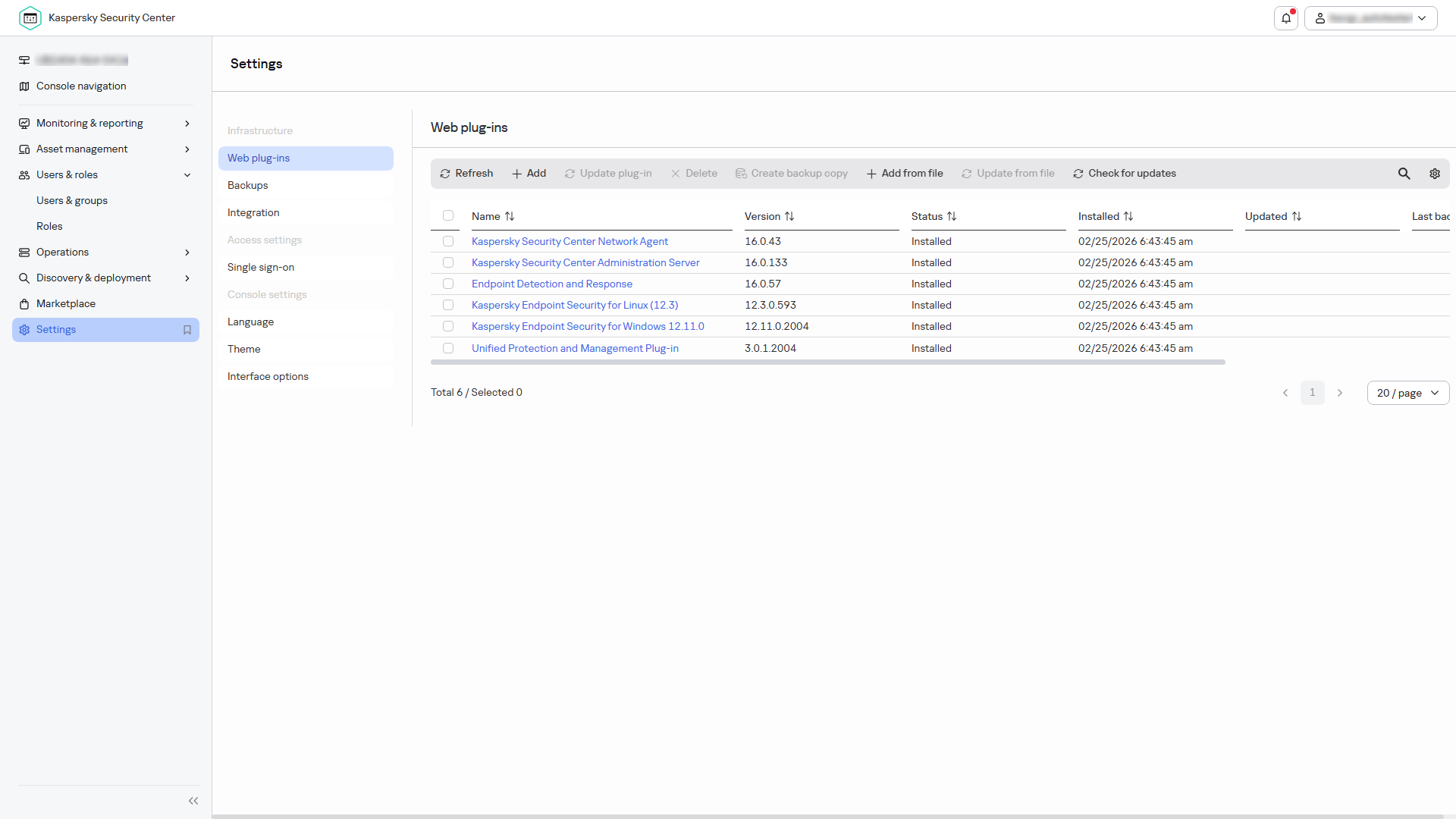Open Backups settings section
The width and height of the screenshot is (1456, 819).
coord(306,186)
